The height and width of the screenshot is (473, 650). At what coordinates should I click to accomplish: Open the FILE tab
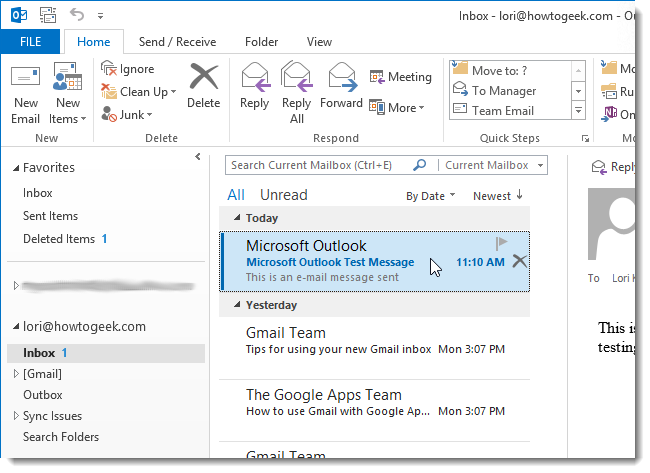30,42
